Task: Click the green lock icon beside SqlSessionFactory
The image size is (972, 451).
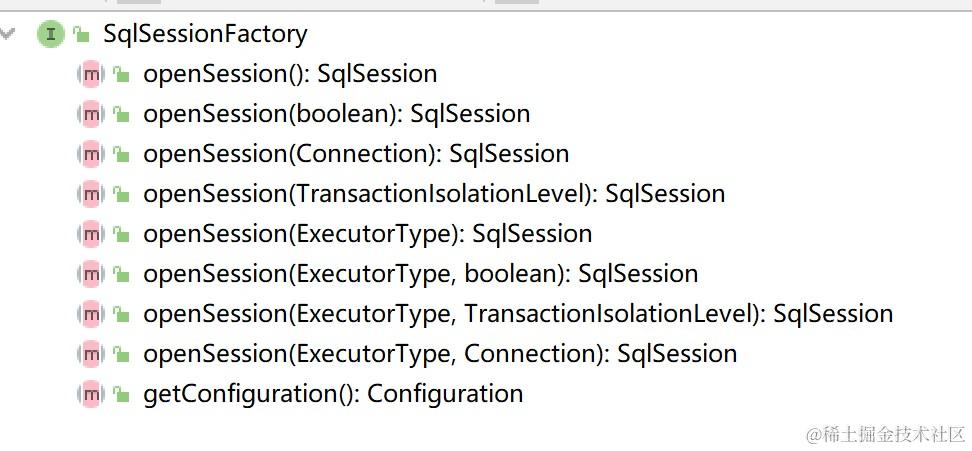Action: tap(81, 35)
